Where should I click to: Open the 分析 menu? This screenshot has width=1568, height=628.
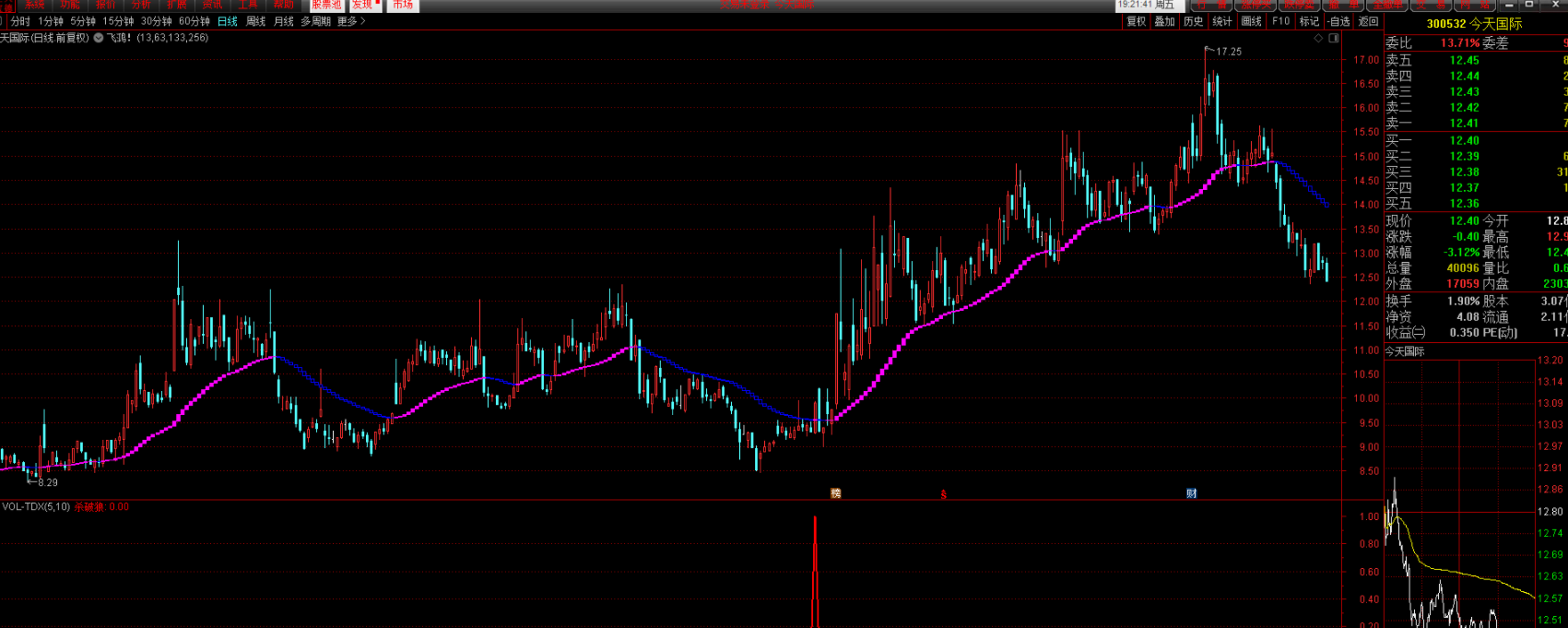click(141, 5)
